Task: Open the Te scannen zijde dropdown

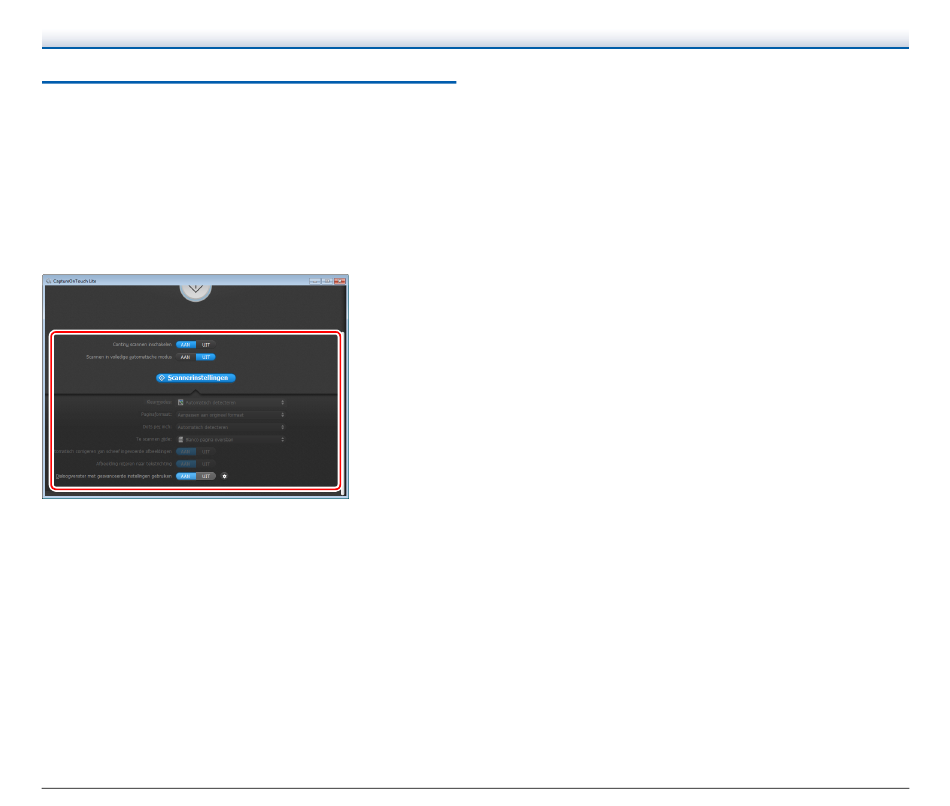Action: (x=230, y=439)
